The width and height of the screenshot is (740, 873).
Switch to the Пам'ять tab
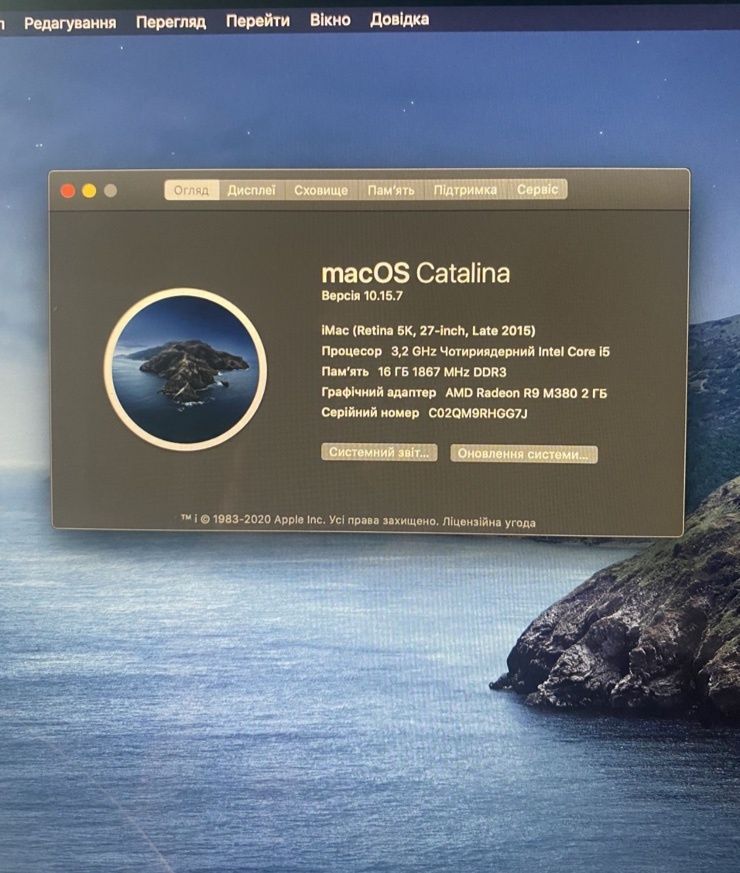(x=391, y=190)
